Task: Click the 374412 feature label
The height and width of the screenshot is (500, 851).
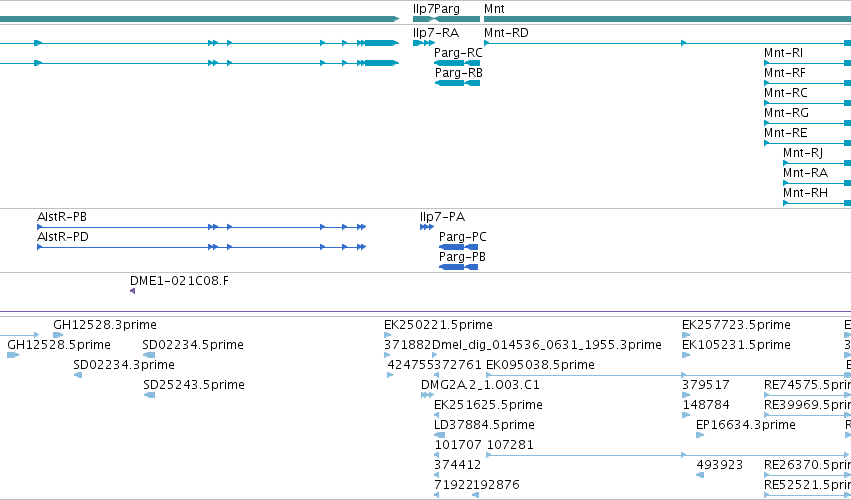Action: click(457, 465)
